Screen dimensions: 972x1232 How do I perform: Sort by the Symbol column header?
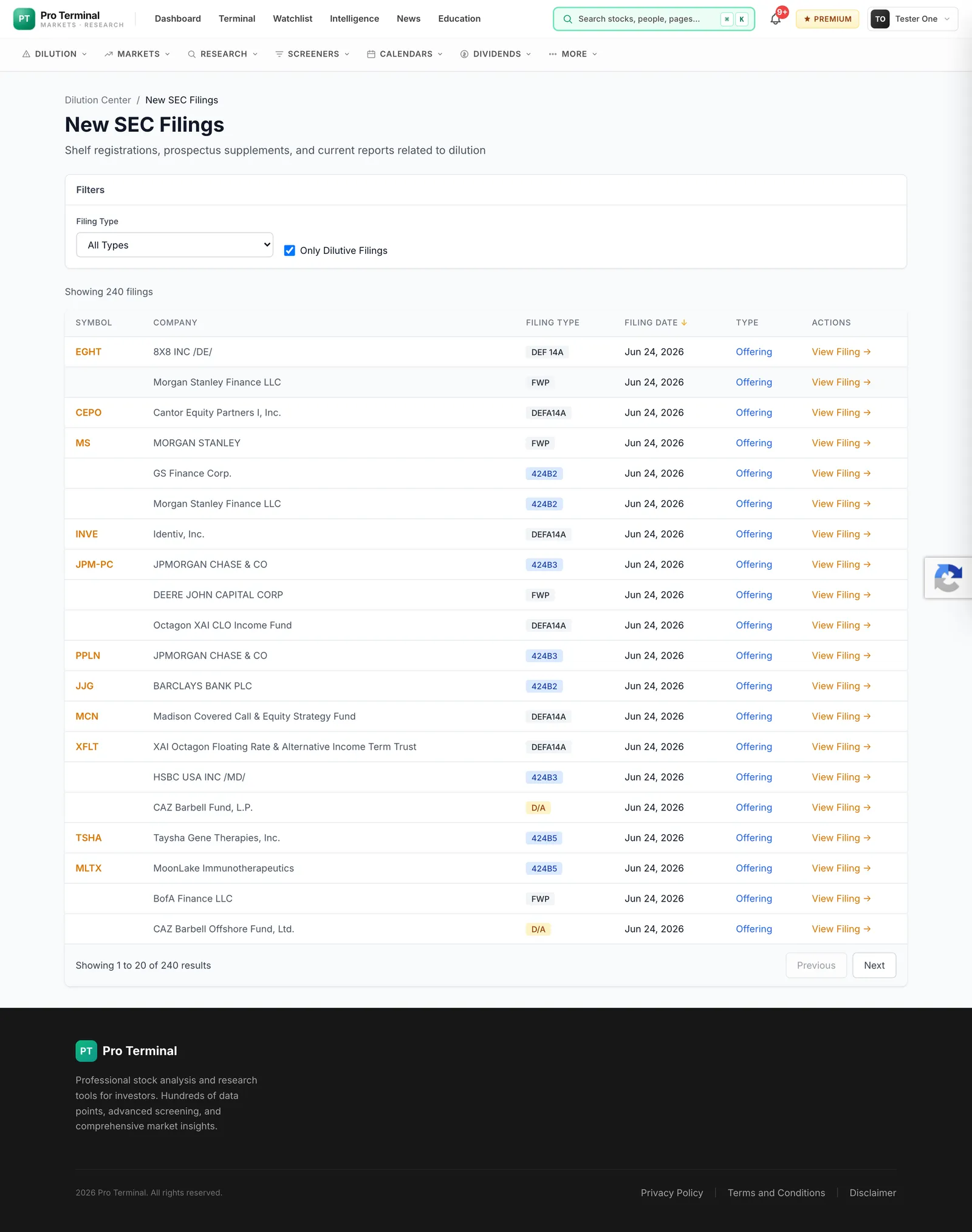pyautogui.click(x=94, y=323)
